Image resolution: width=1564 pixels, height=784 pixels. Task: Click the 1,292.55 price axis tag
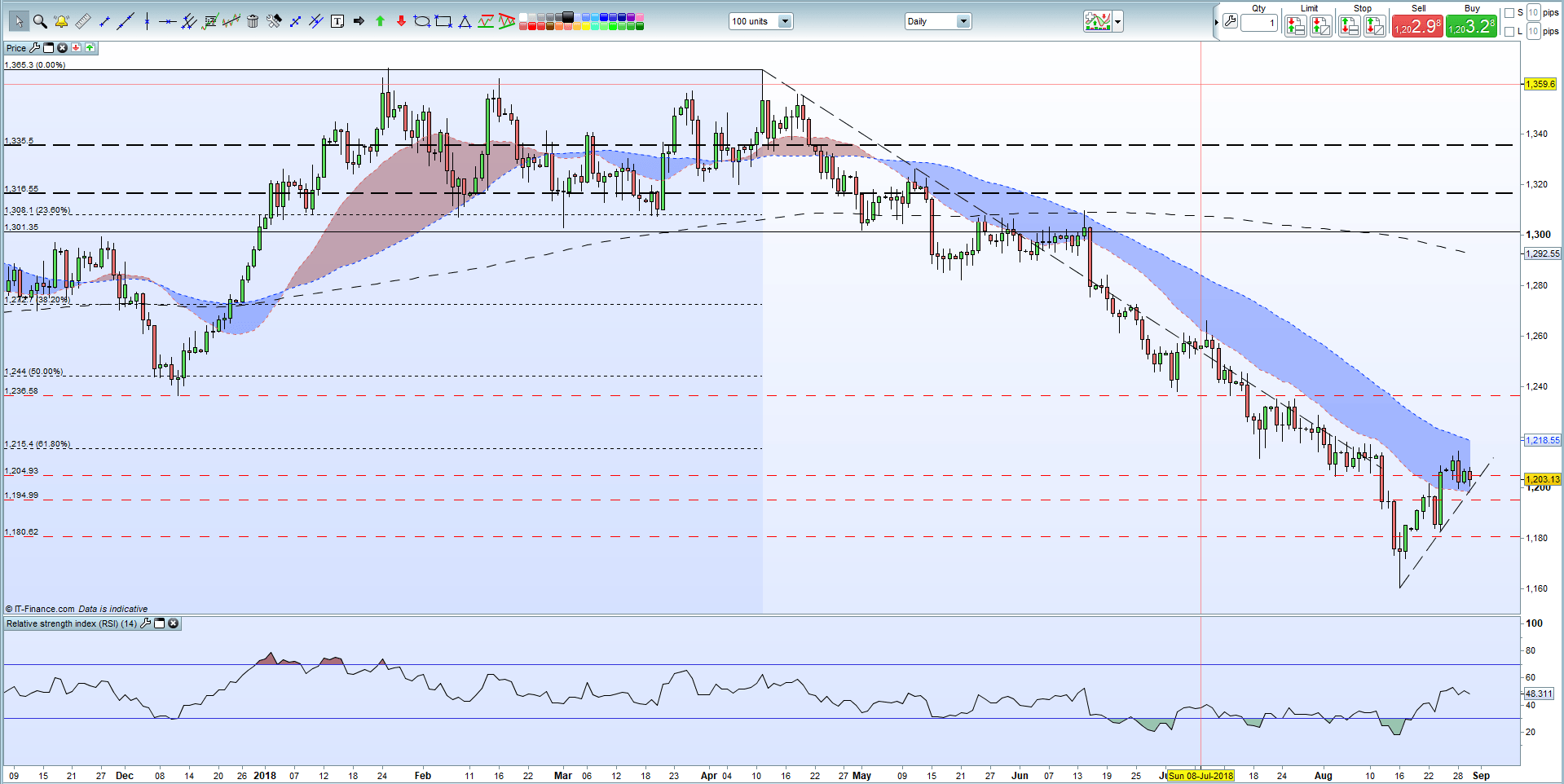[1542, 253]
